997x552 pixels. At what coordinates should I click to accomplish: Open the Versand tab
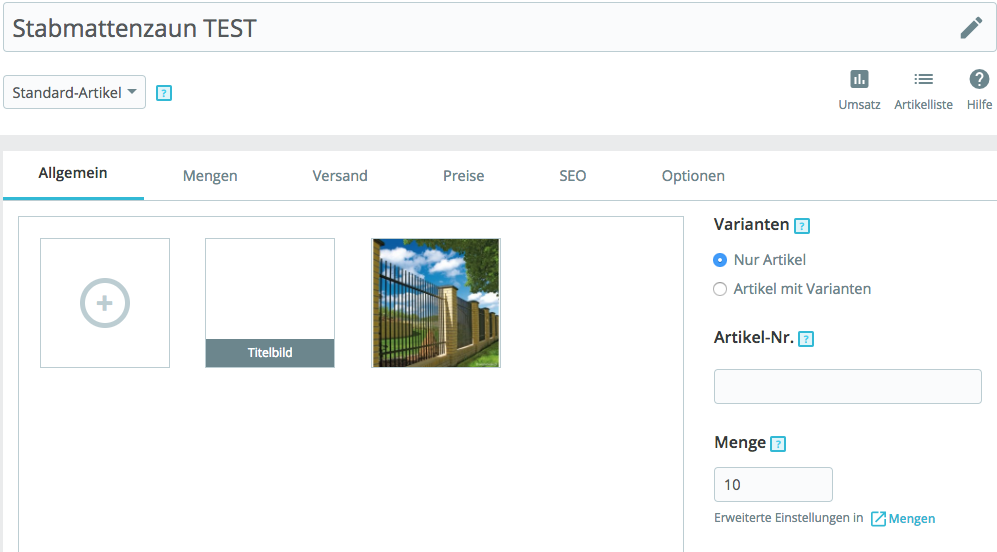(340, 176)
